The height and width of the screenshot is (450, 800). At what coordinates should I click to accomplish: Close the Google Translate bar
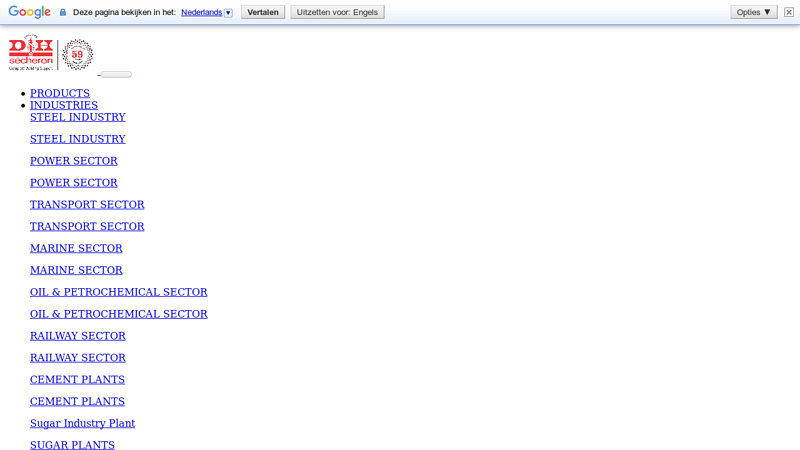point(788,12)
